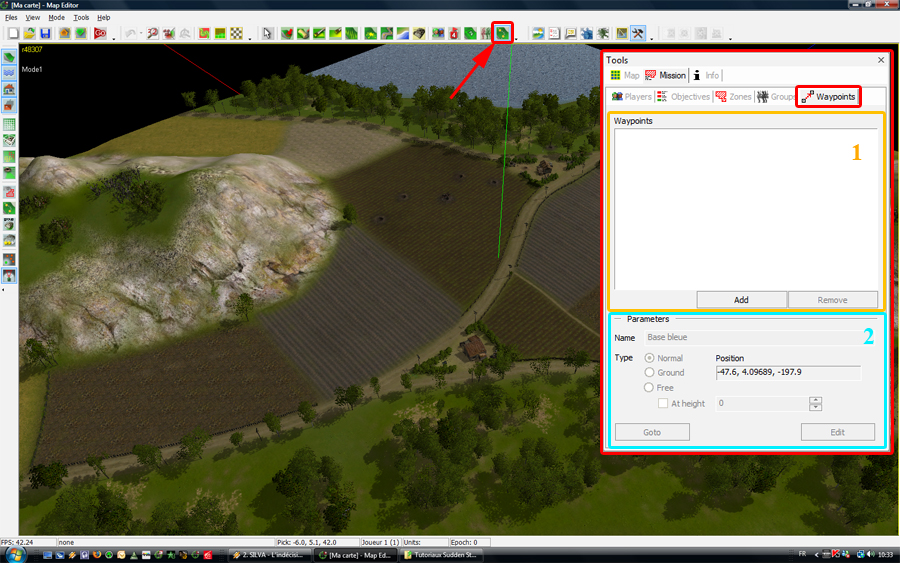Click the crater icon in left sidebar
Viewport: 900px width, 563px height.
coord(9,172)
